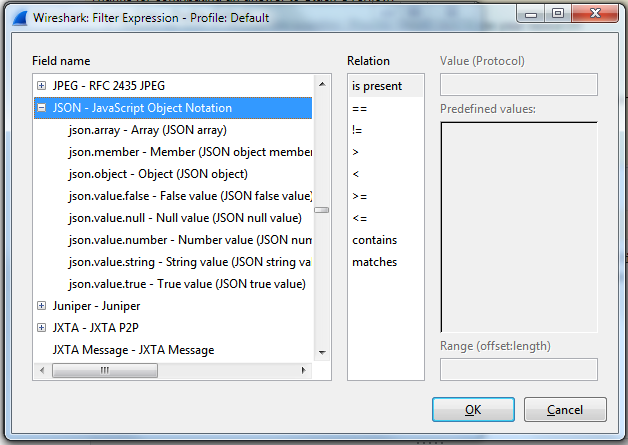Click the Range (offset:length) input field
The width and height of the screenshot is (628, 445).
[x=519, y=369]
